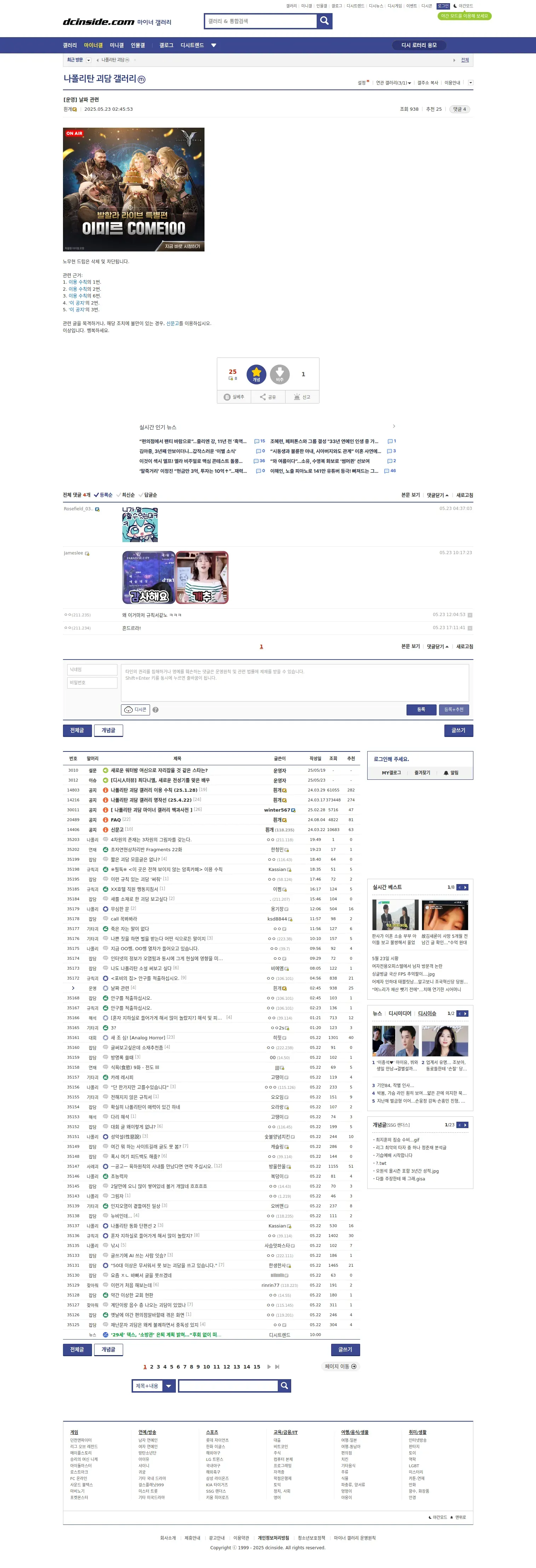The image size is (536, 1568).
Task: Open the 연관 갤러리(3/1) dropdown
Action: click(x=393, y=83)
